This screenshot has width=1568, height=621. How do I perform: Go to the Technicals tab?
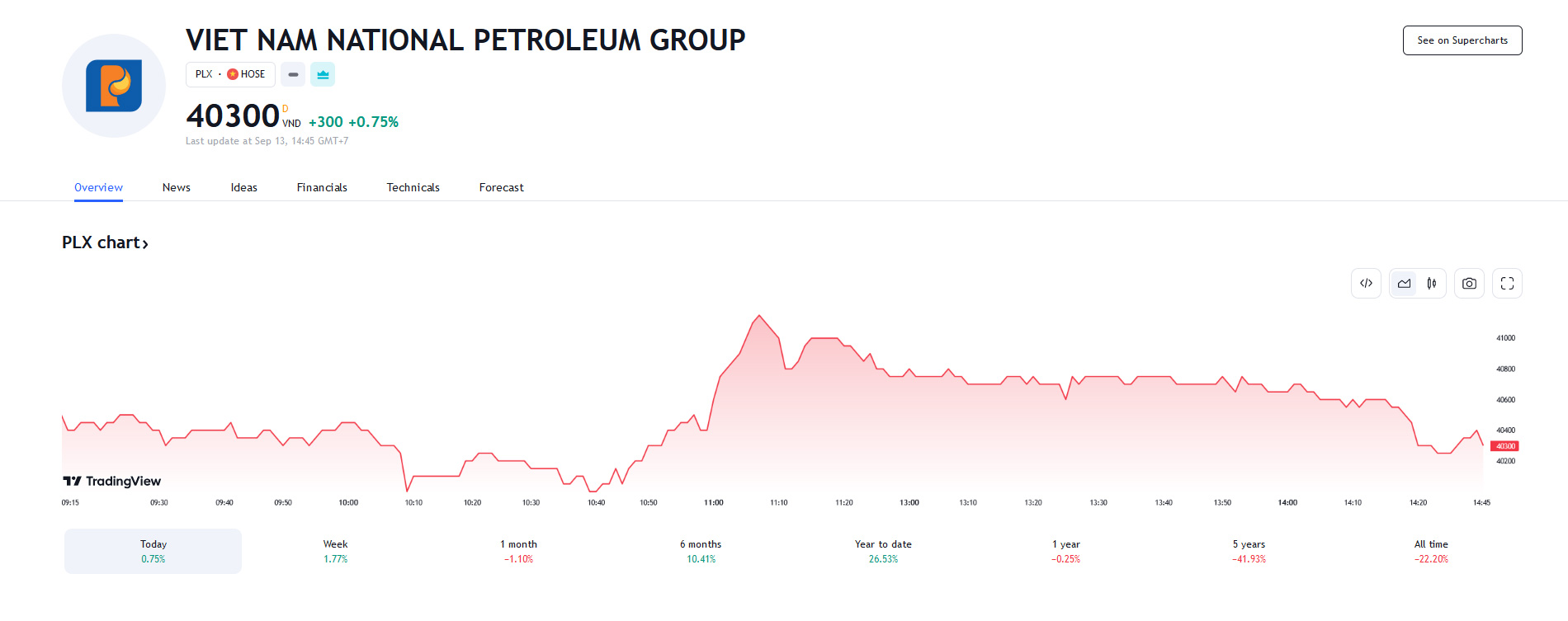(413, 187)
